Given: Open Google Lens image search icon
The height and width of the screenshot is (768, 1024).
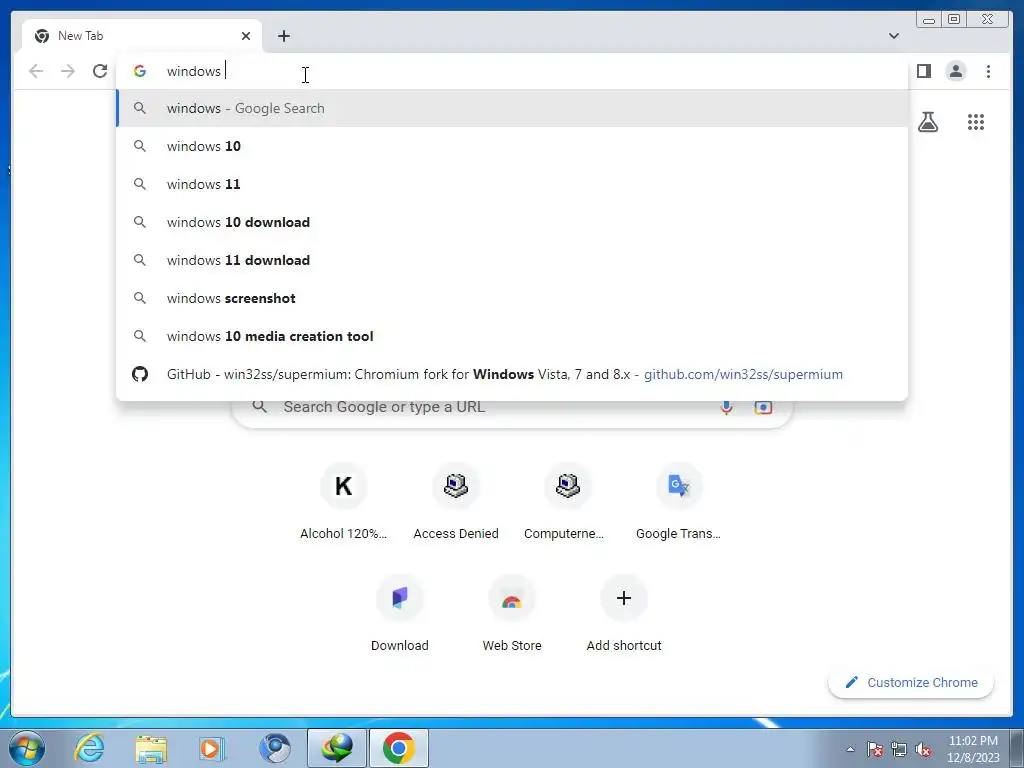Looking at the screenshot, I should tap(763, 407).
